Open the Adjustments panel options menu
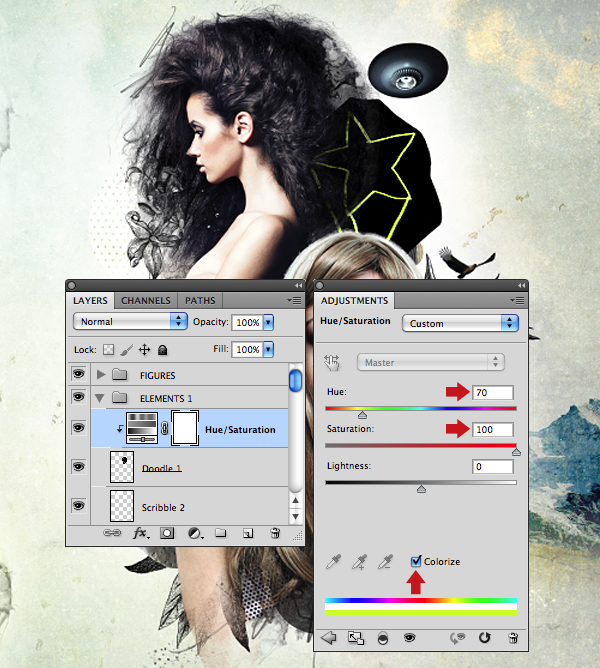The image size is (600, 668). (x=517, y=301)
